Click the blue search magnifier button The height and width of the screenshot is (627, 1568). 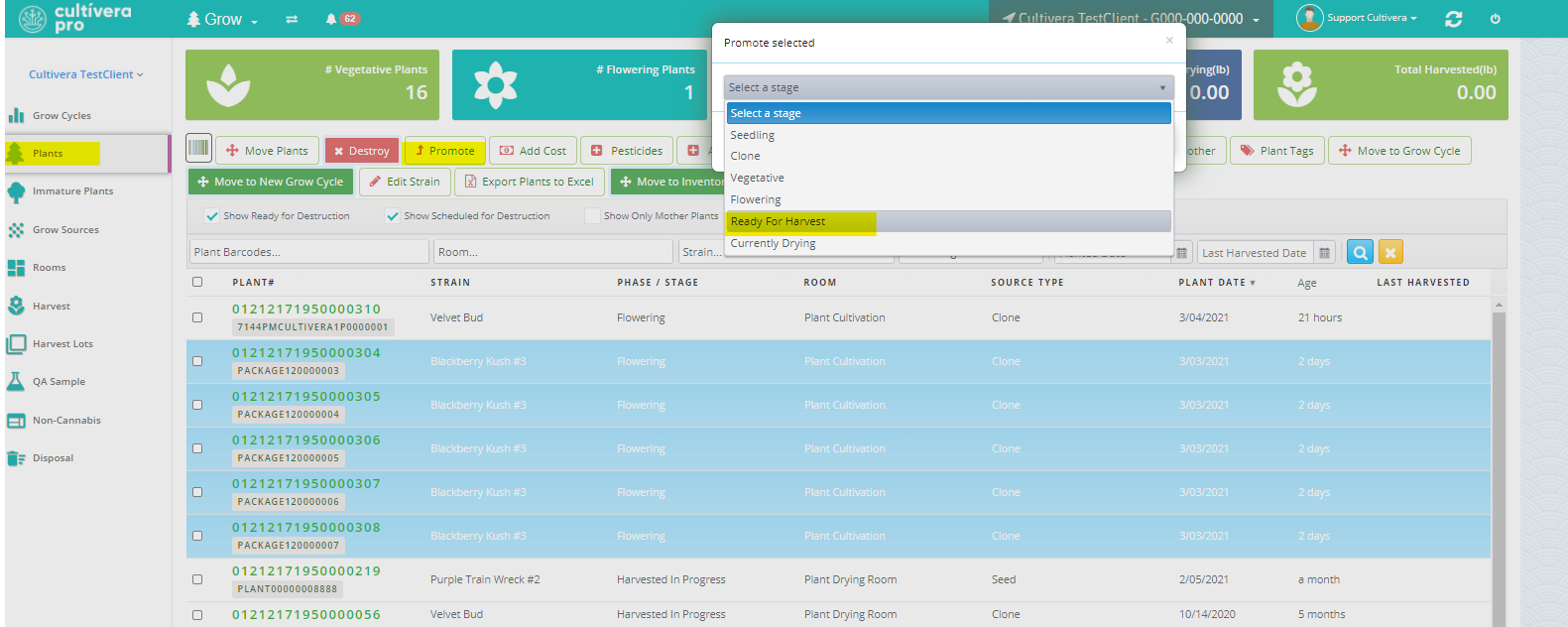(1360, 253)
